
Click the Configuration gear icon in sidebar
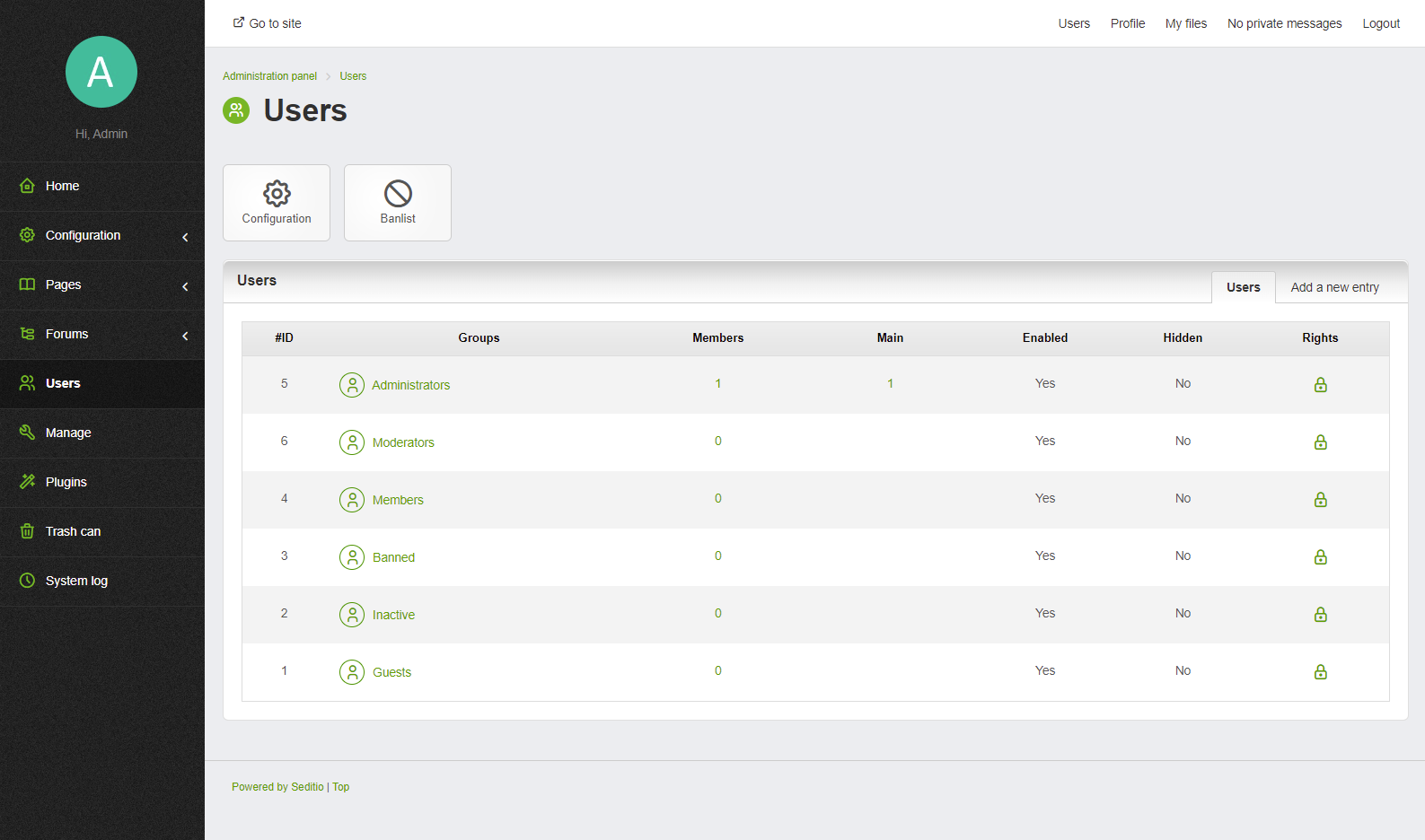pyautogui.click(x=28, y=235)
